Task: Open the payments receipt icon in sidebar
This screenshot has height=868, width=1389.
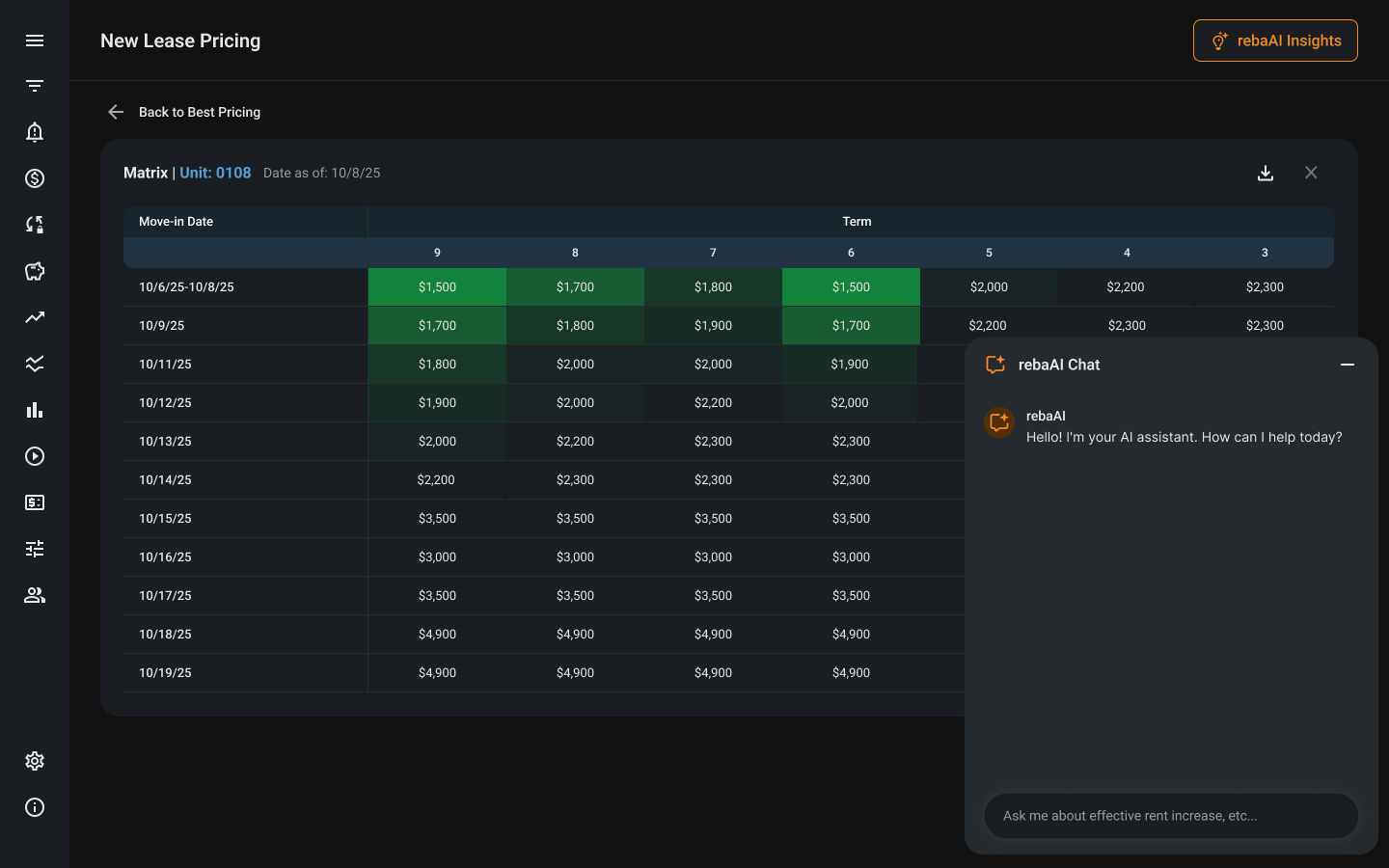Action: pos(35,502)
